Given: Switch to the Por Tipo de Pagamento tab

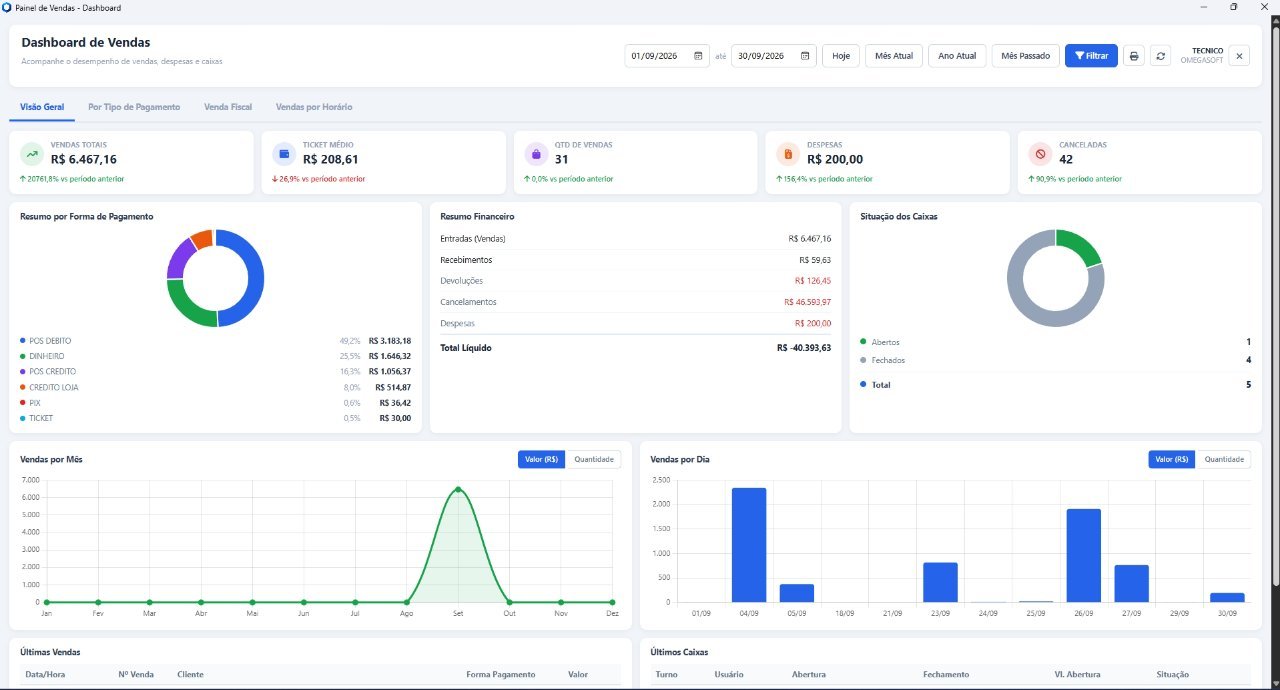Looking at the screenshot, I should (x=134, y=107).
